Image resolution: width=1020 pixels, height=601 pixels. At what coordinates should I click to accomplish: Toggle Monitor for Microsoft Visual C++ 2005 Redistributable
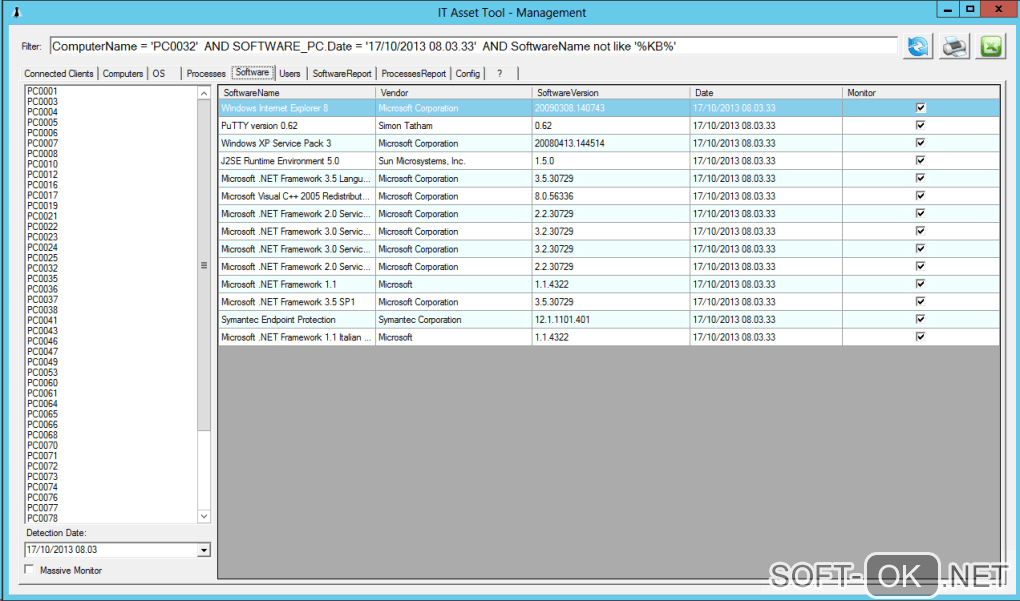click(920, 195)
